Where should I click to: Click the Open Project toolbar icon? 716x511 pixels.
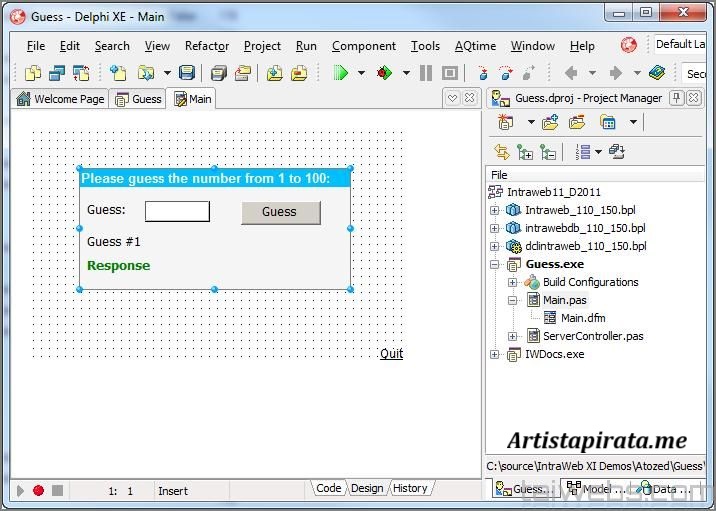pyautogui.click(x=243, y=73)
